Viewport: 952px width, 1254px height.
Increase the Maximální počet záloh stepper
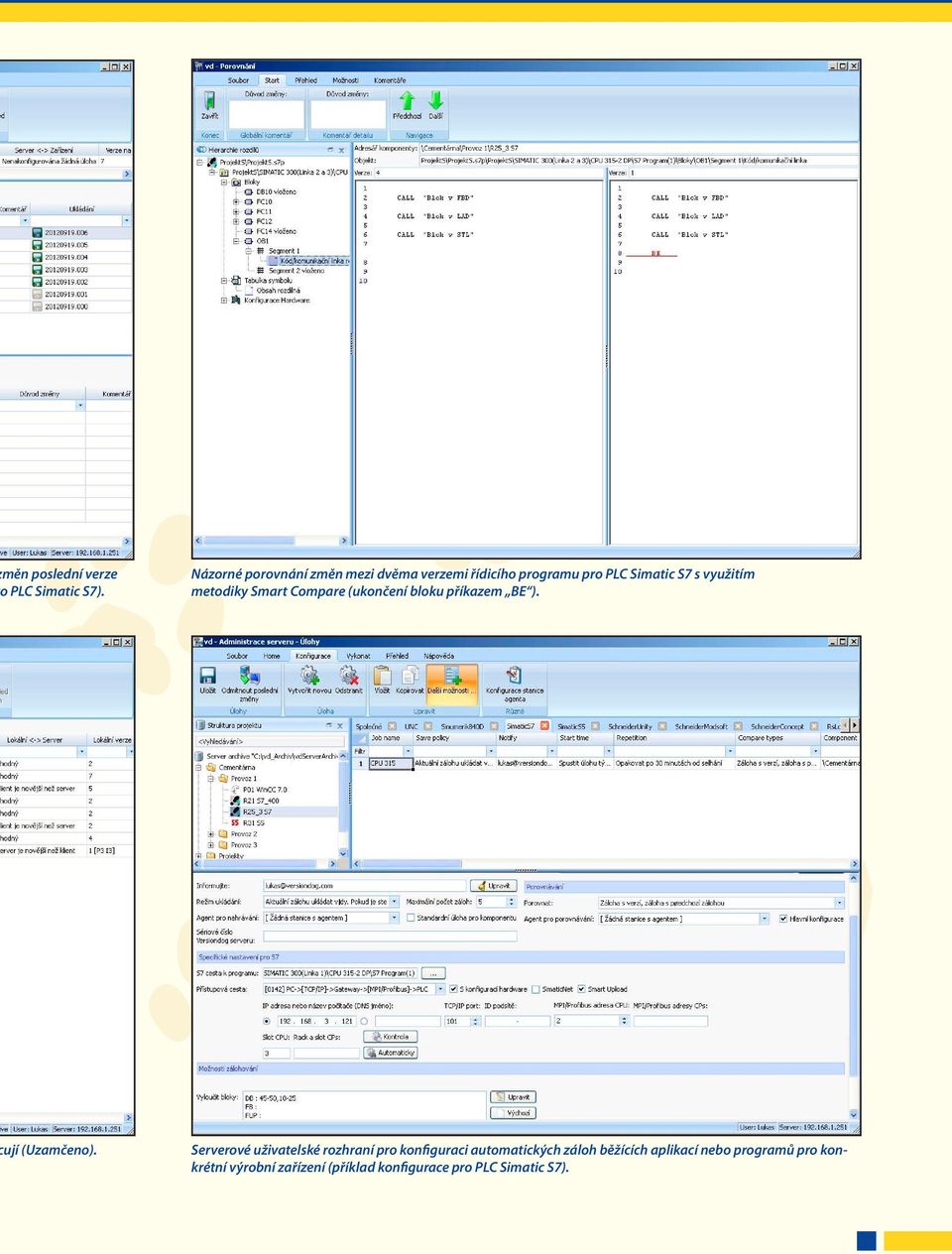pyautogui.click(x=512, y=900)
